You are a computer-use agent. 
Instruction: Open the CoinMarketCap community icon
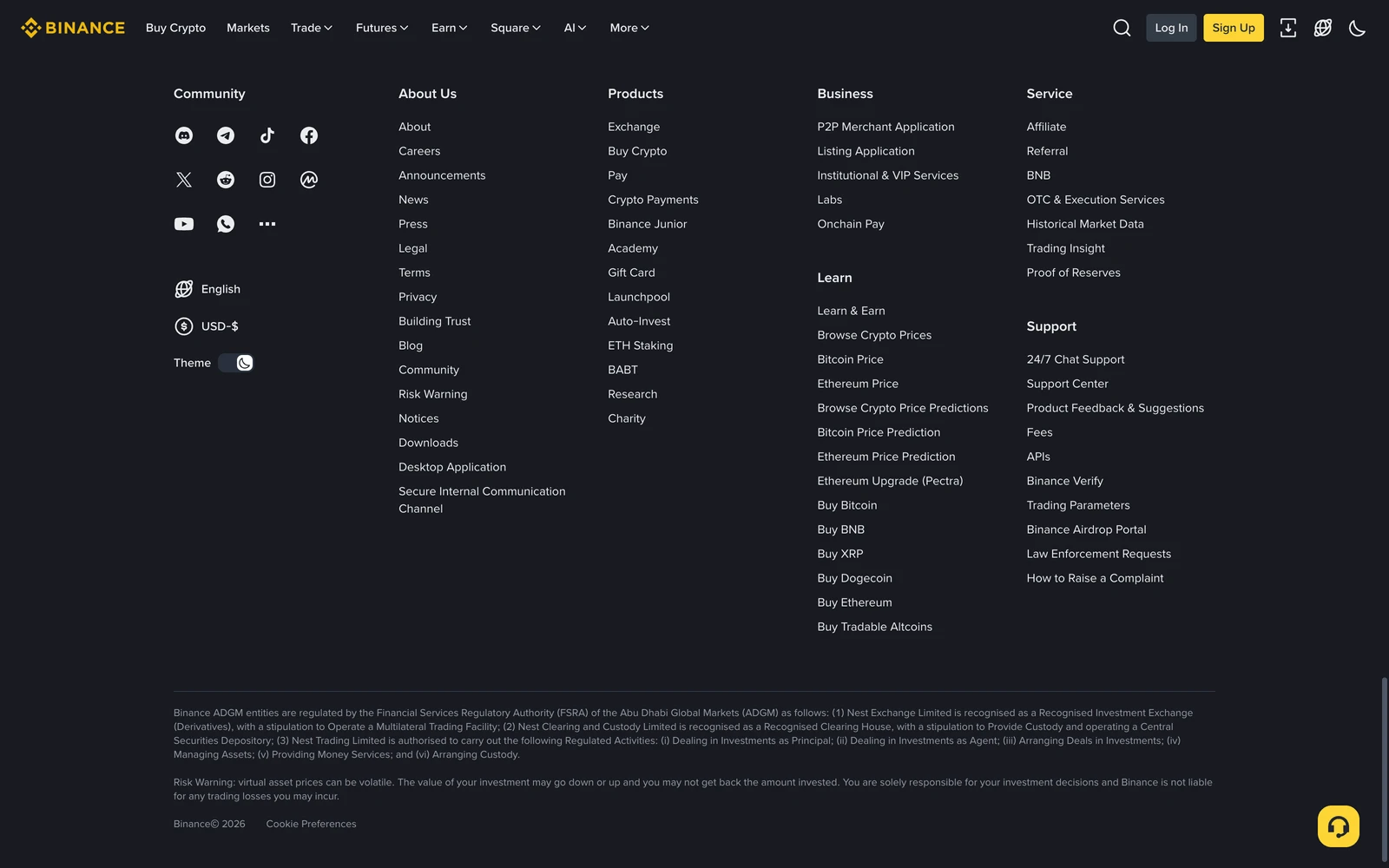pos(309,180)
